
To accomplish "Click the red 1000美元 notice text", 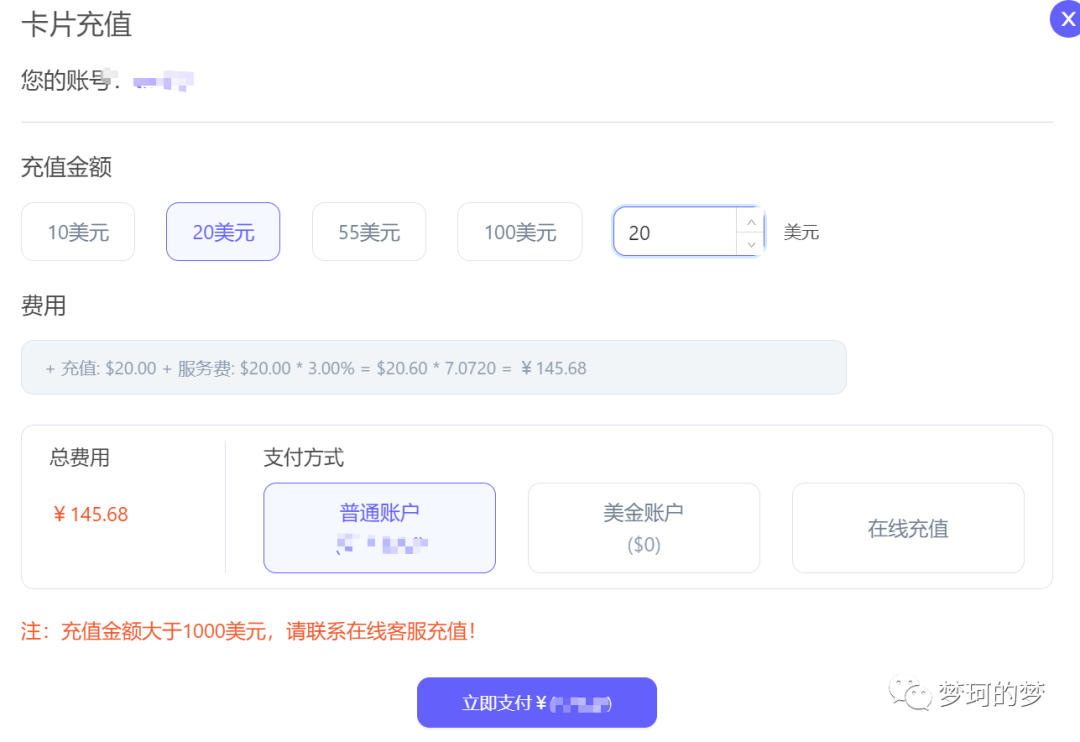I will pos(248,632).
